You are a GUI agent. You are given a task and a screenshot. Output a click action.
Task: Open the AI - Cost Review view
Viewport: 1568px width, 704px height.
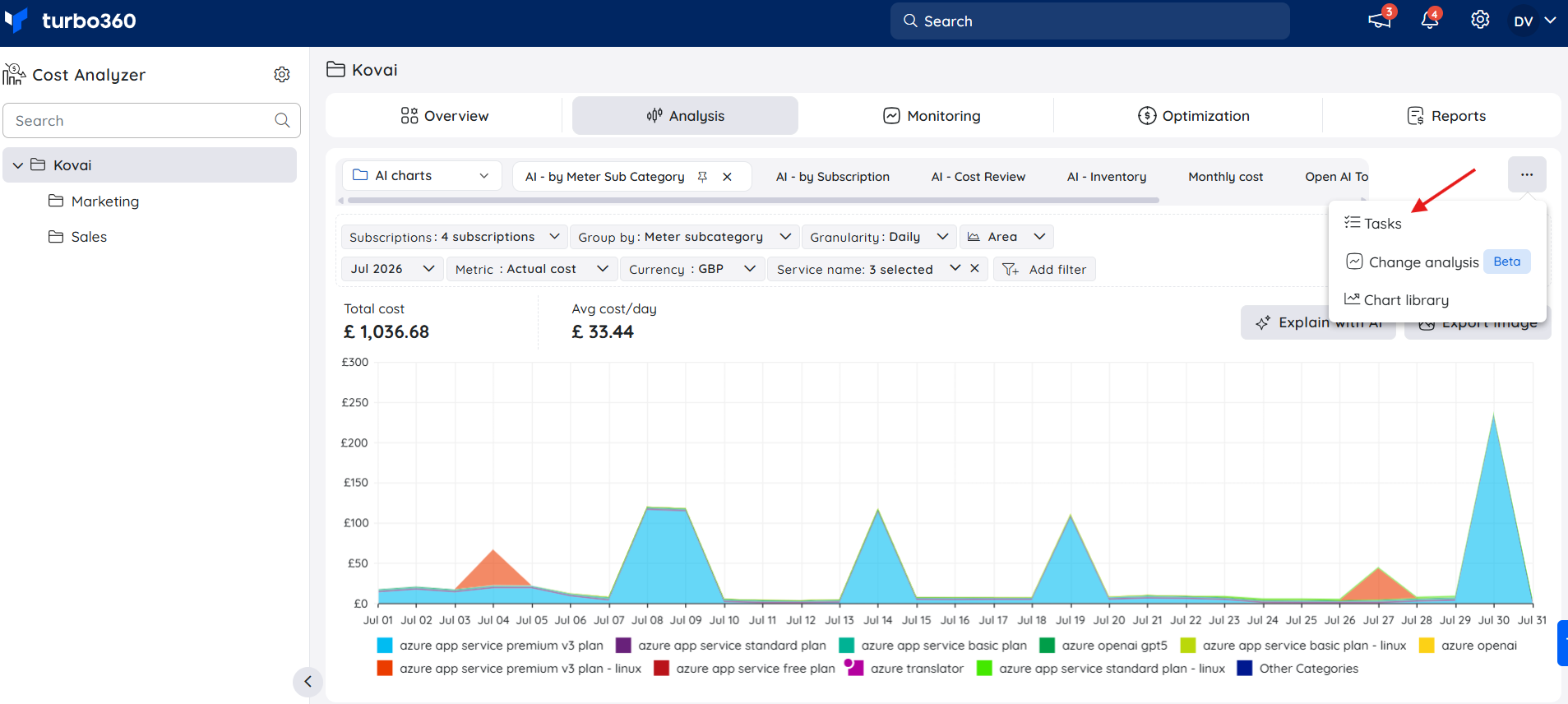978,177
